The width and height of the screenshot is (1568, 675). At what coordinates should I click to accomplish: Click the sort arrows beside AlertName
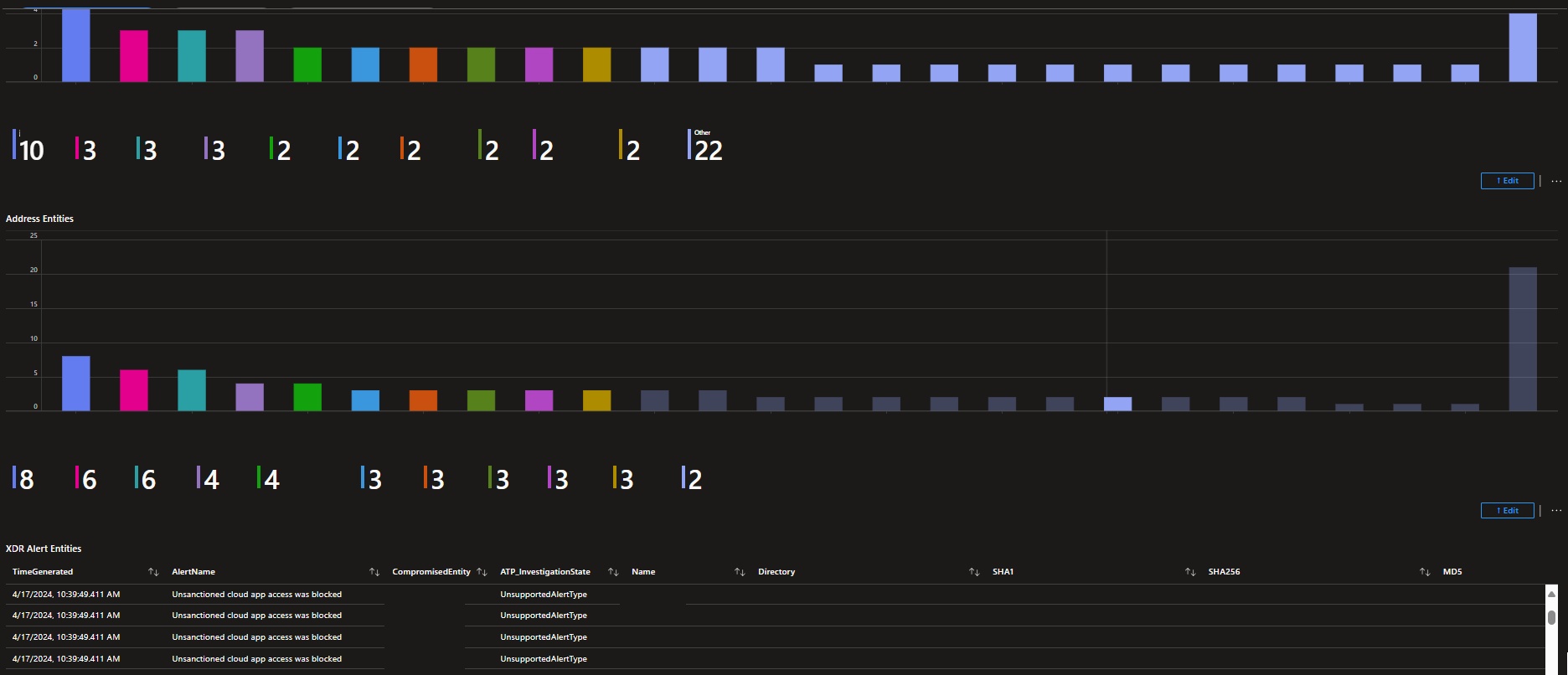pyautogui.click(x=374, y=572)
